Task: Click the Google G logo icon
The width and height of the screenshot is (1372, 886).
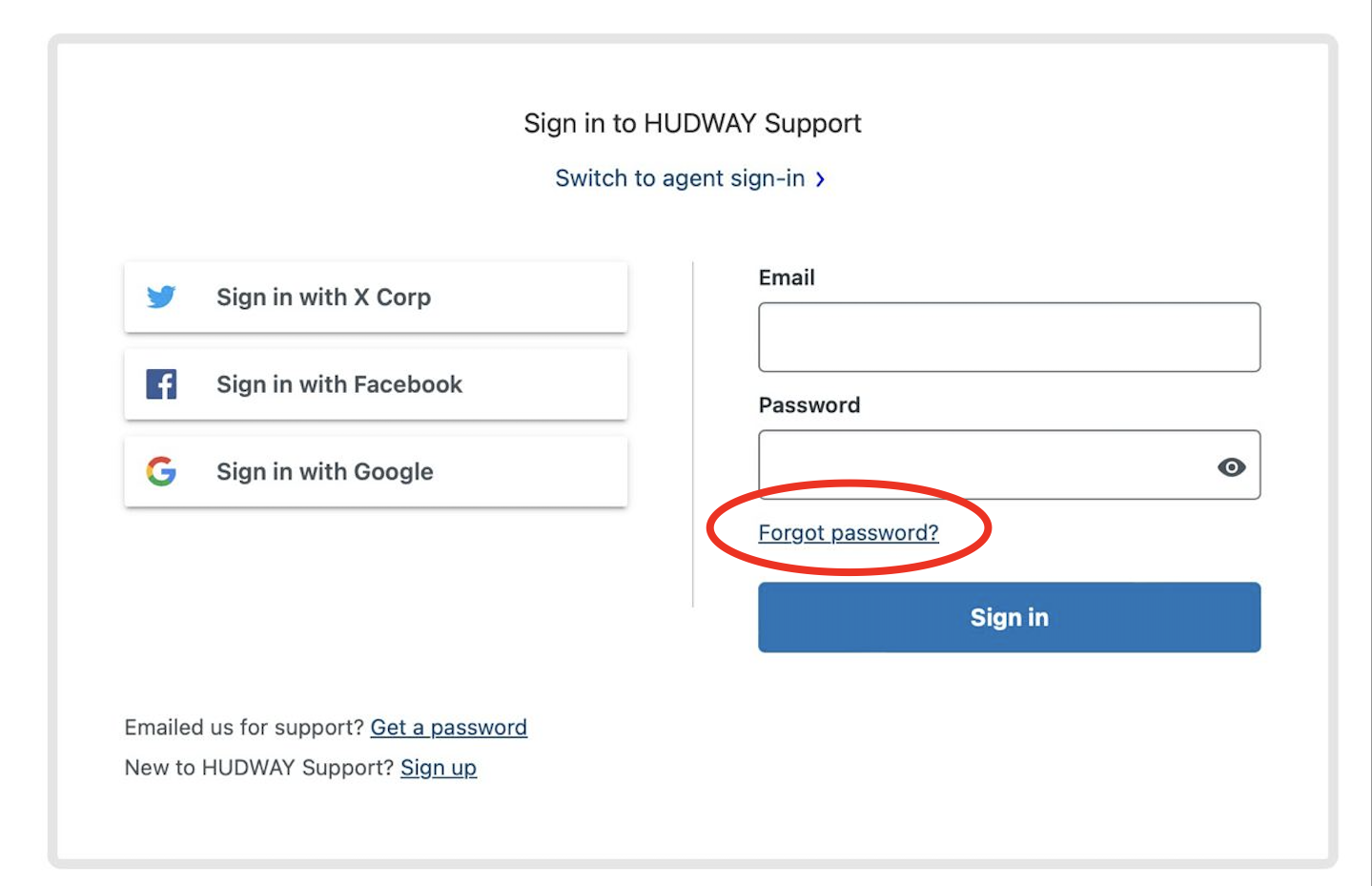Action: (x=161, y=471)
